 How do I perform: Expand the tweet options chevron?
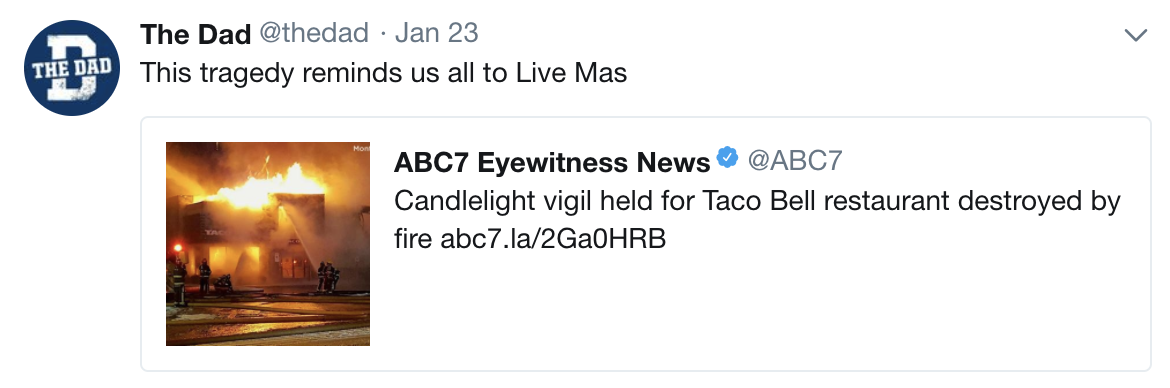click(x=1135, y=35)
